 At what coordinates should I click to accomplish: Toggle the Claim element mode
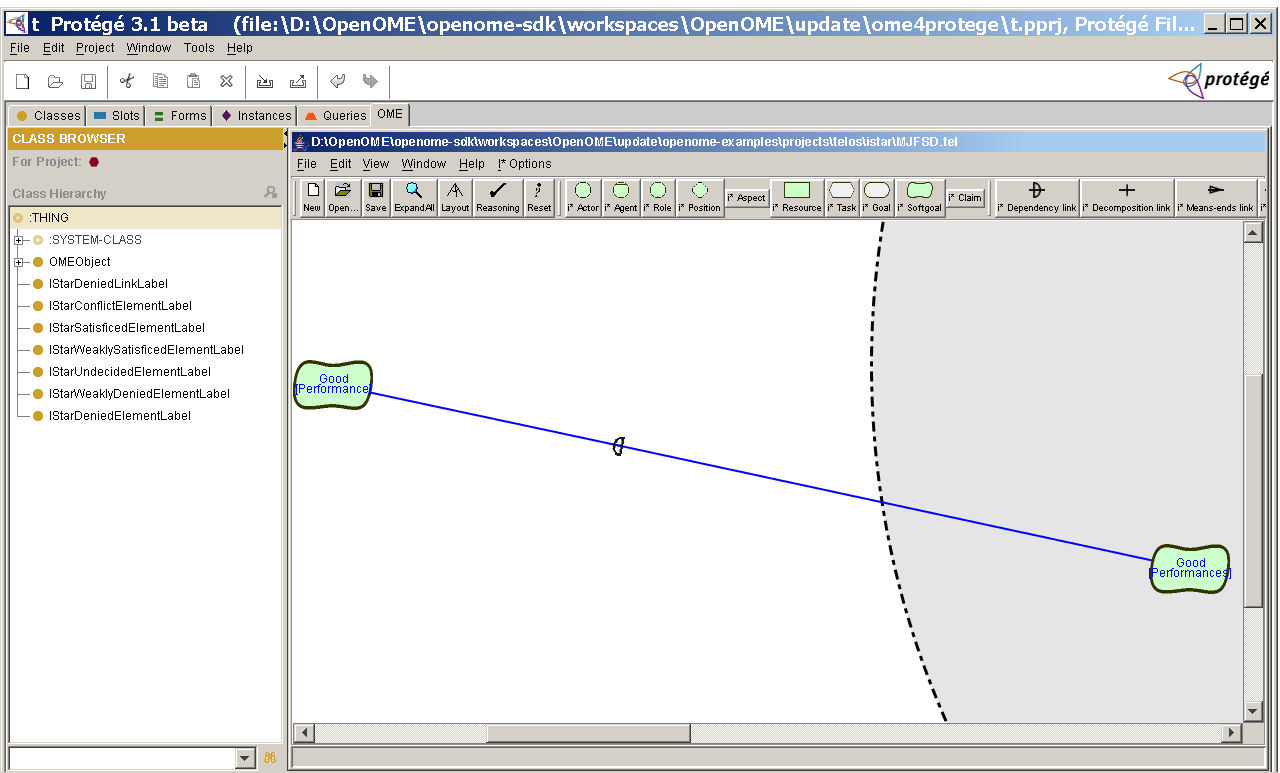[965, 196]
